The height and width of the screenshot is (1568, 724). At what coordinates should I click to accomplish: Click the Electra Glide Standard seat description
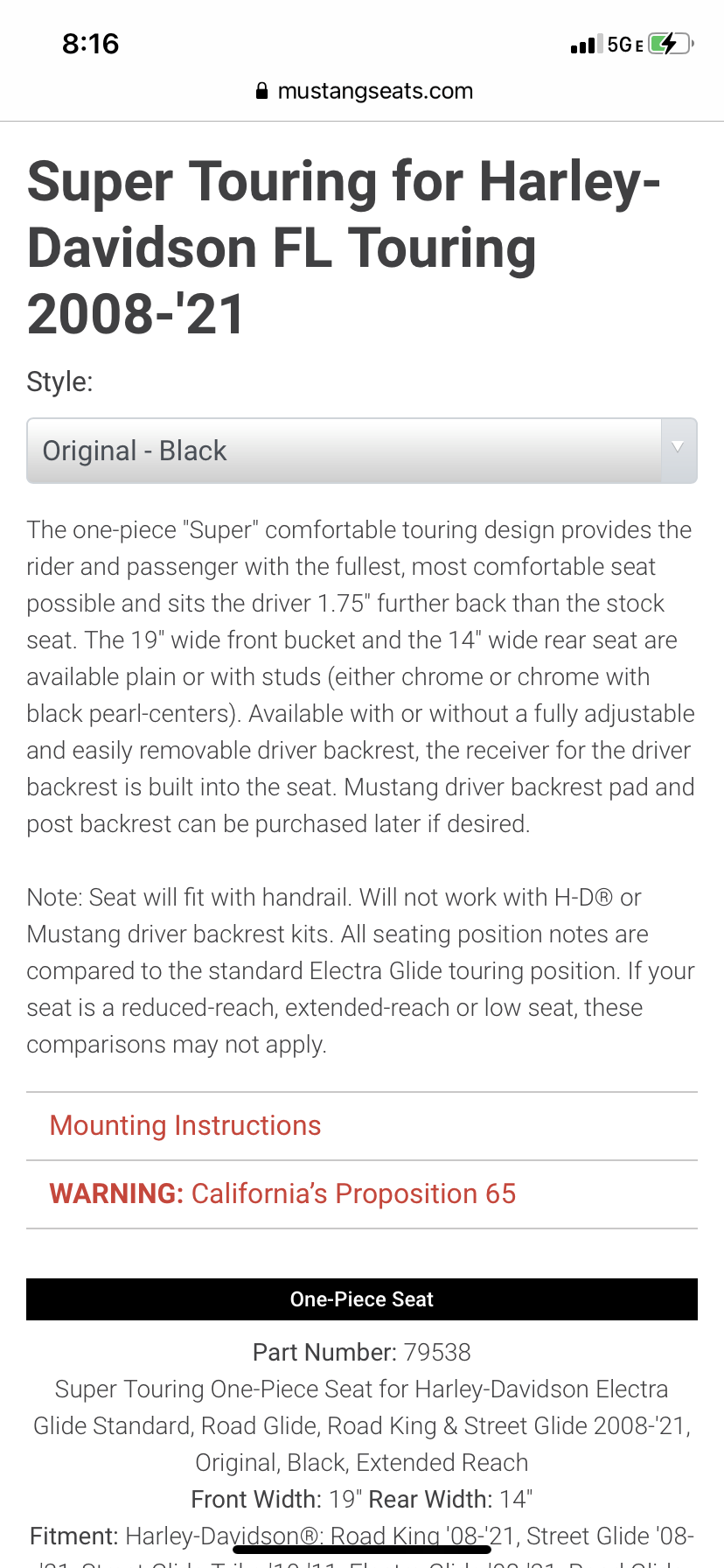pyautogui.click(x=362, y=1426)
